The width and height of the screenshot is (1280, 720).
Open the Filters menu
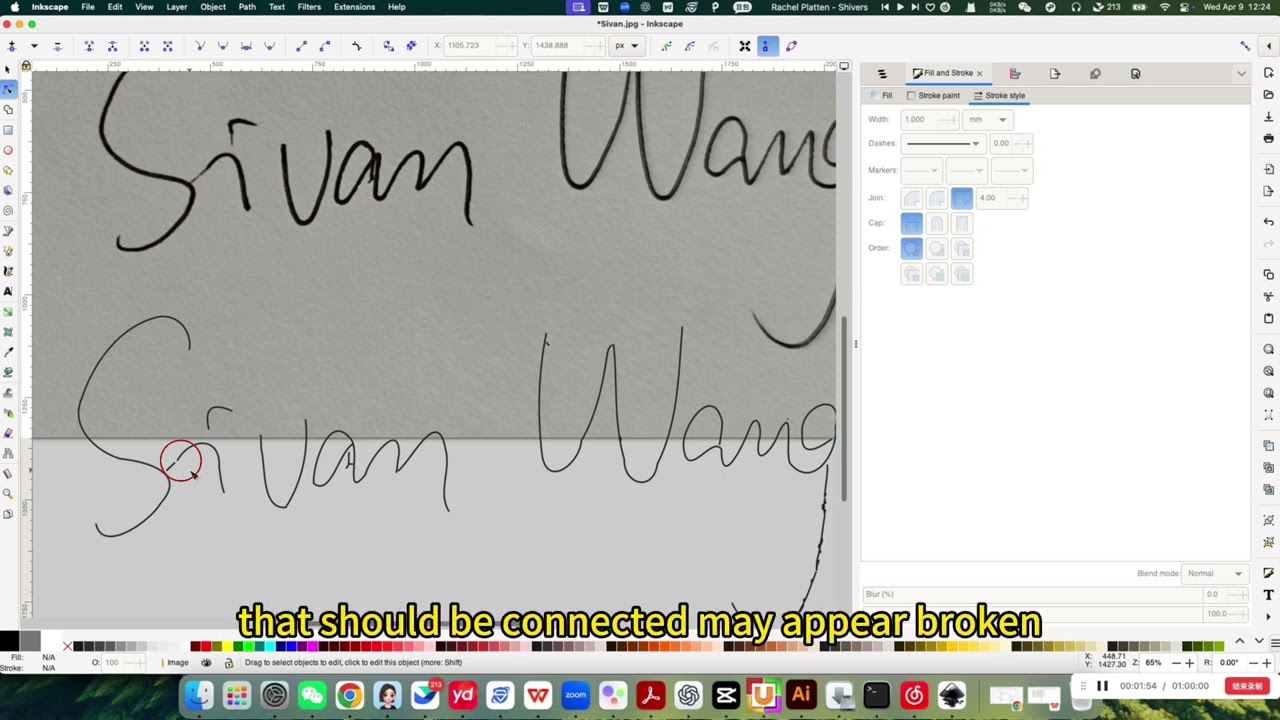click(x=309, y=7)
